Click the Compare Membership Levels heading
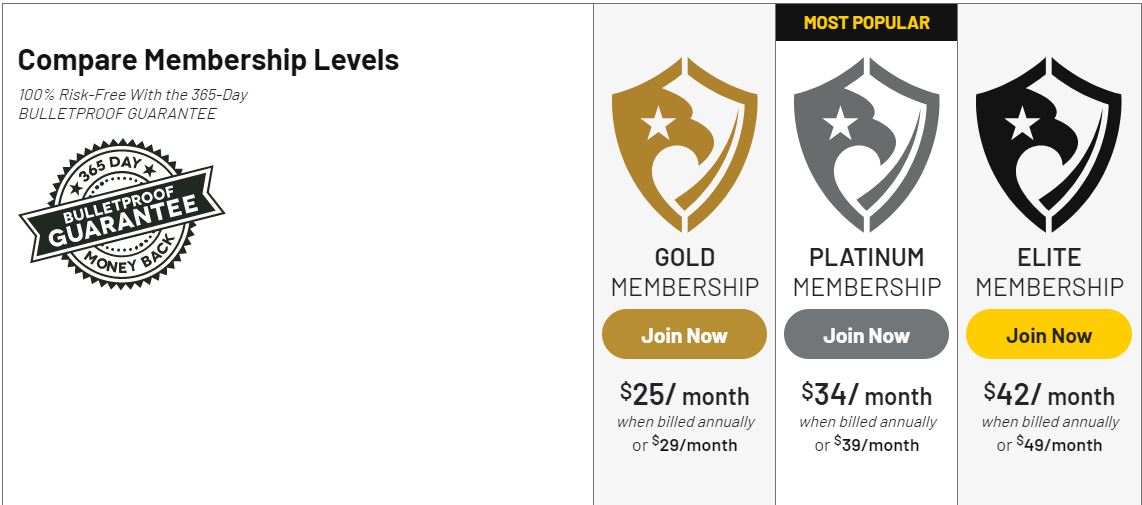Image resolution: width=1142 pixels, height=505 pixels. tap(208, 60)
